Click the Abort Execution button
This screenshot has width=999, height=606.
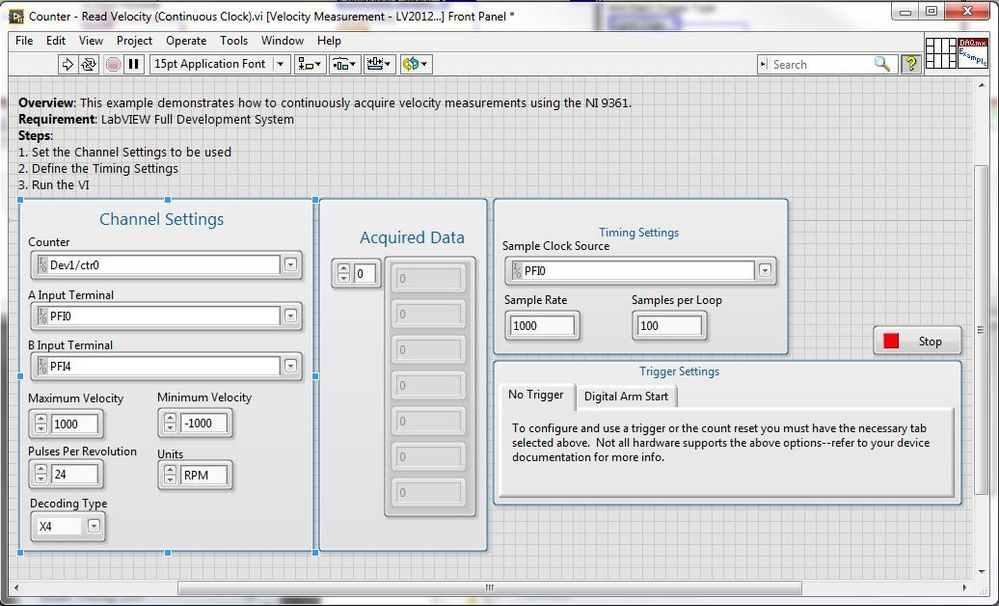(x=113, y=64)
